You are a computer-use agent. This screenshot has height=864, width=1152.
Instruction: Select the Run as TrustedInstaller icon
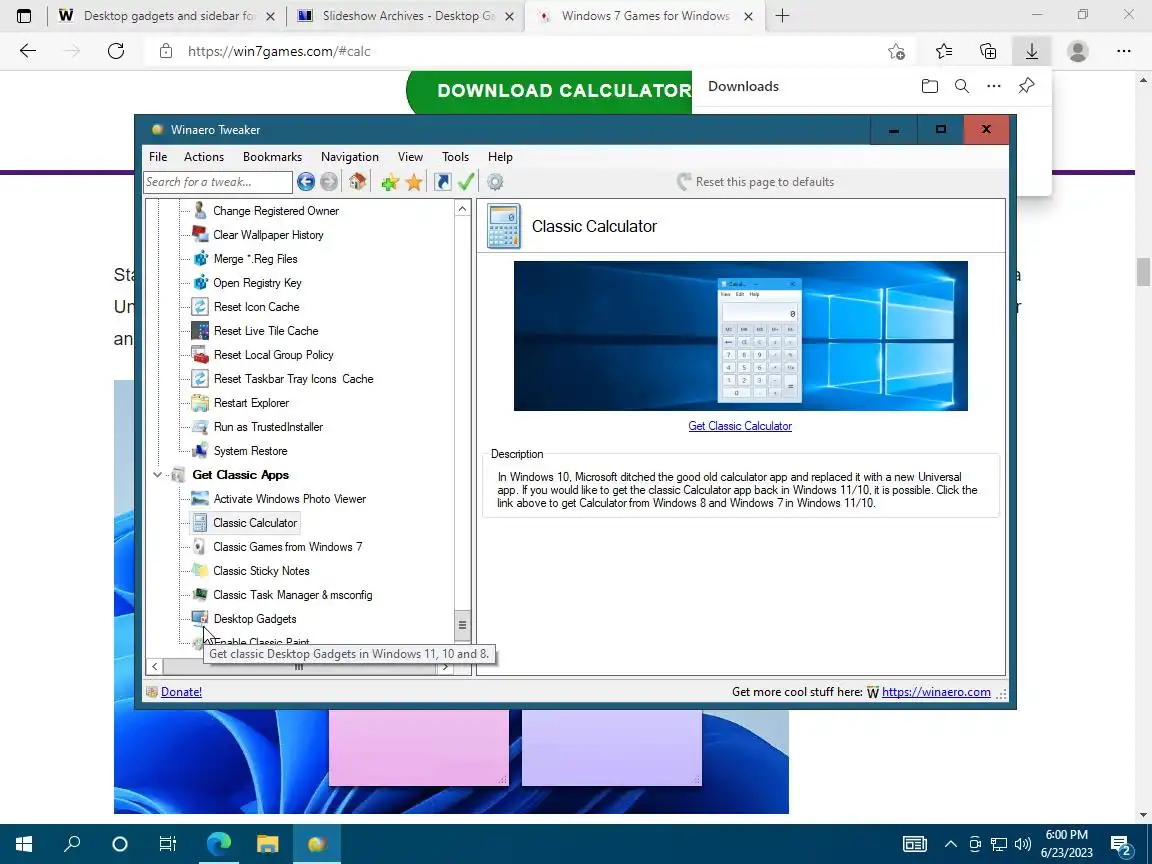pos(200,427)
